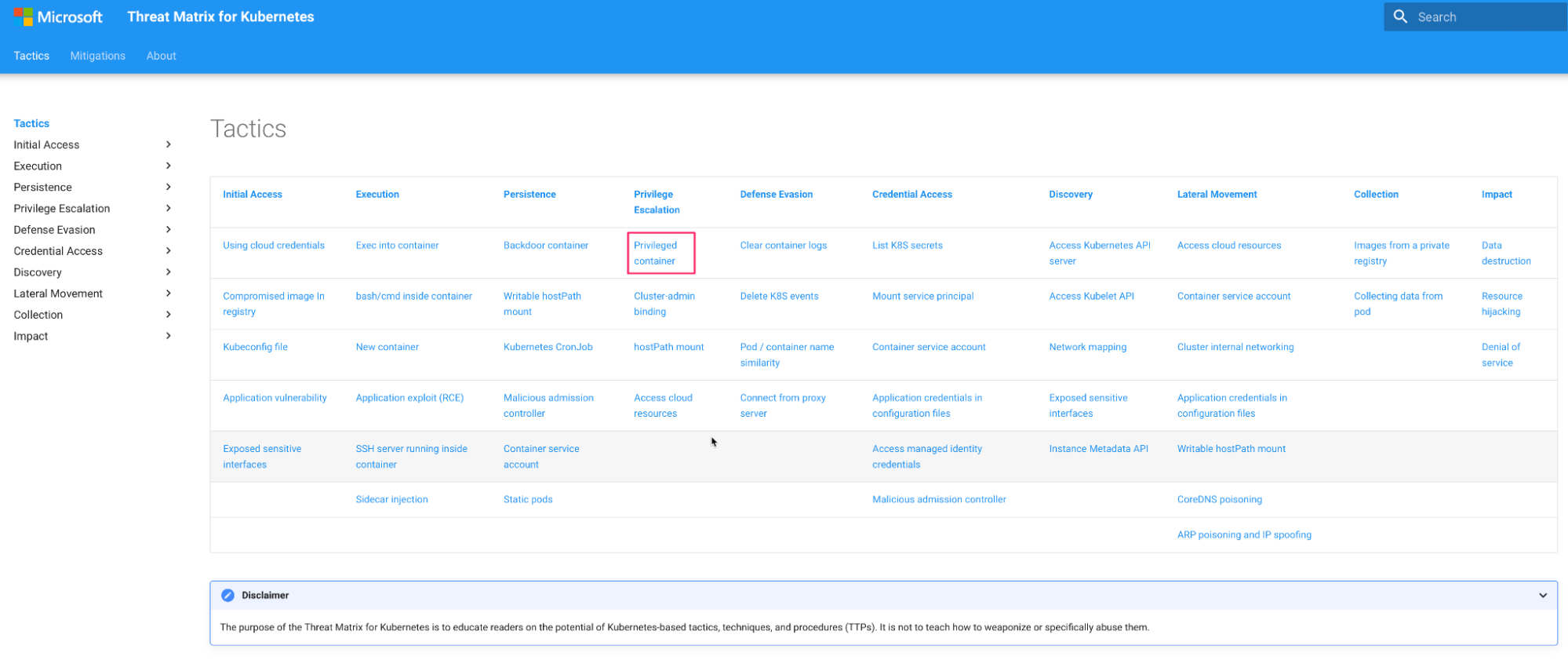Viewport: 1568px width, 660px height.
Task: Open Exec into container technique
Action: [x=397, y=246]
